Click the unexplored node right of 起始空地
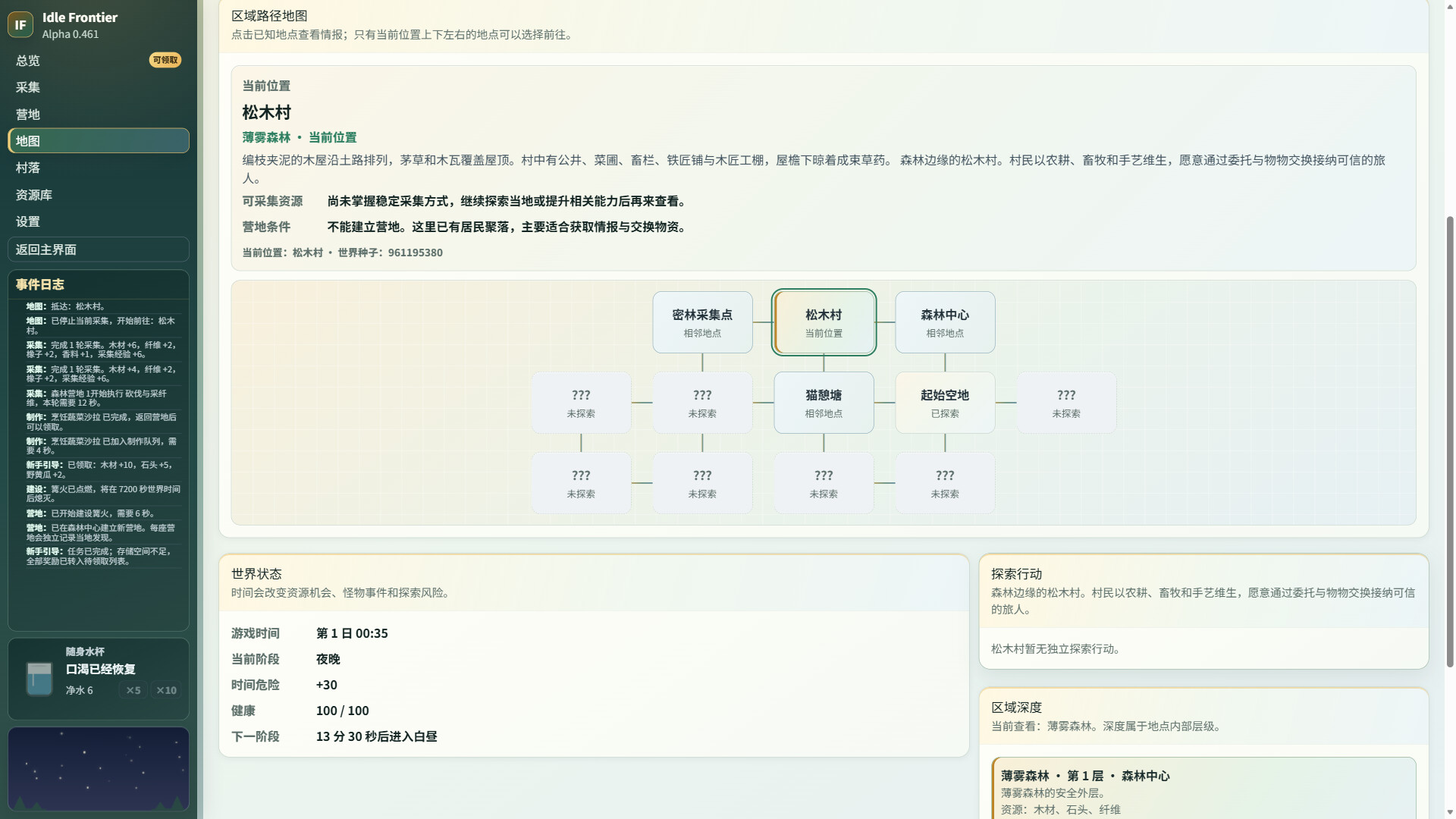 [x=1066, y=403]
